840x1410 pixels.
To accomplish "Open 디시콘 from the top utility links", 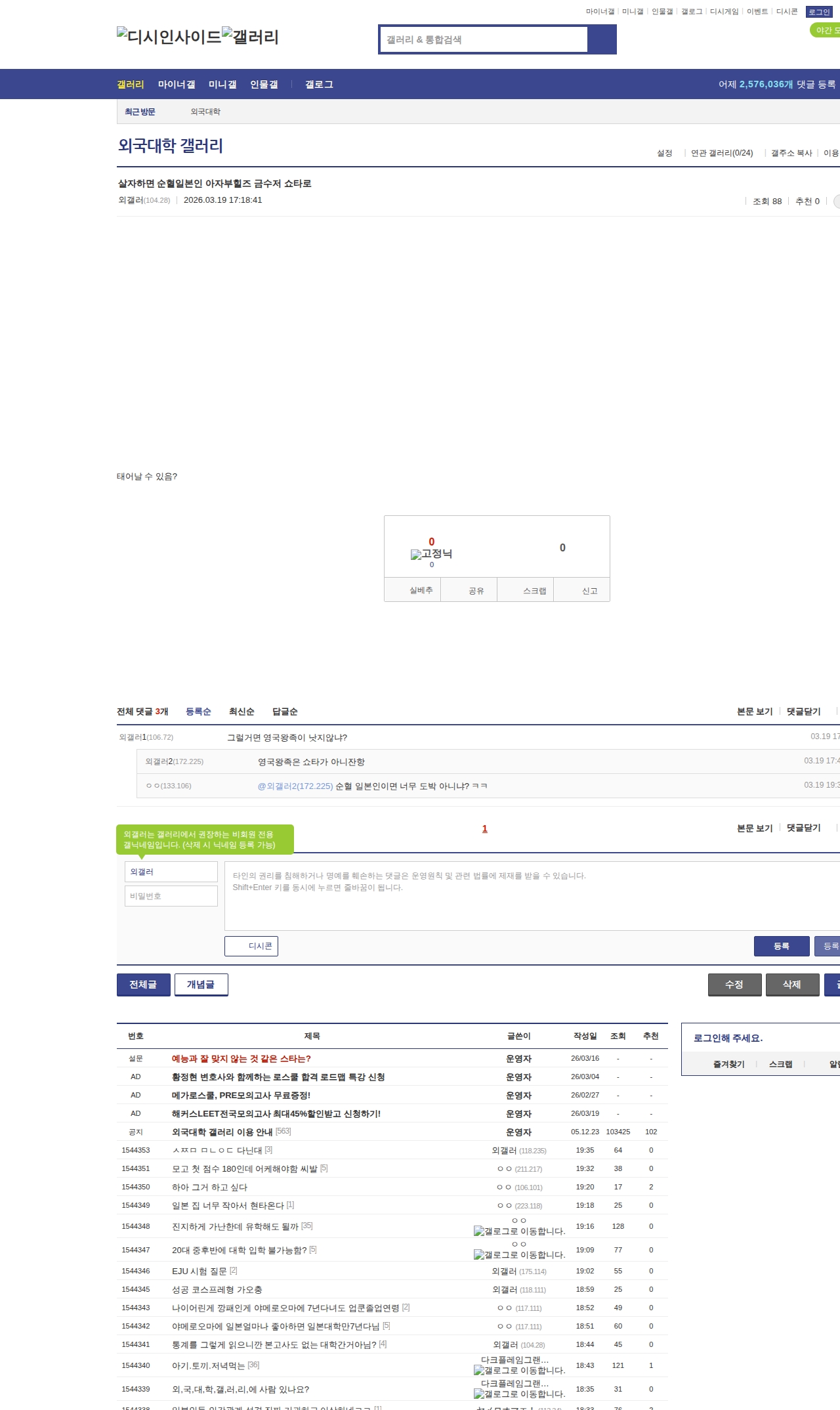I will [787, 12].
